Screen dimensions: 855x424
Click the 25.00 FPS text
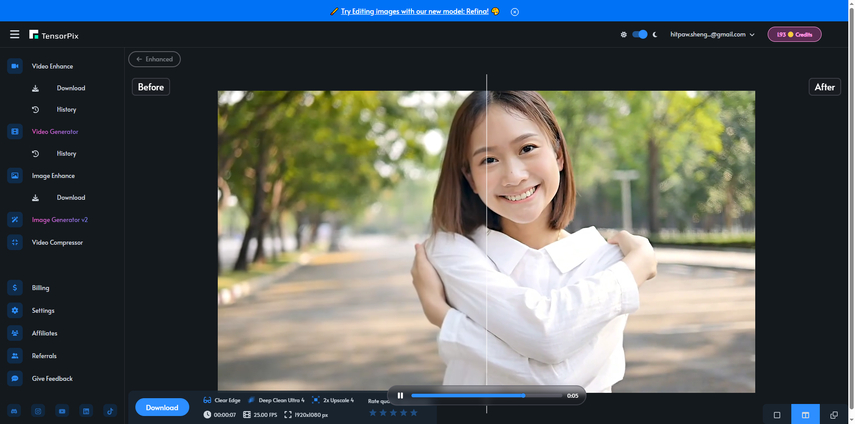[x=264, y=415]
